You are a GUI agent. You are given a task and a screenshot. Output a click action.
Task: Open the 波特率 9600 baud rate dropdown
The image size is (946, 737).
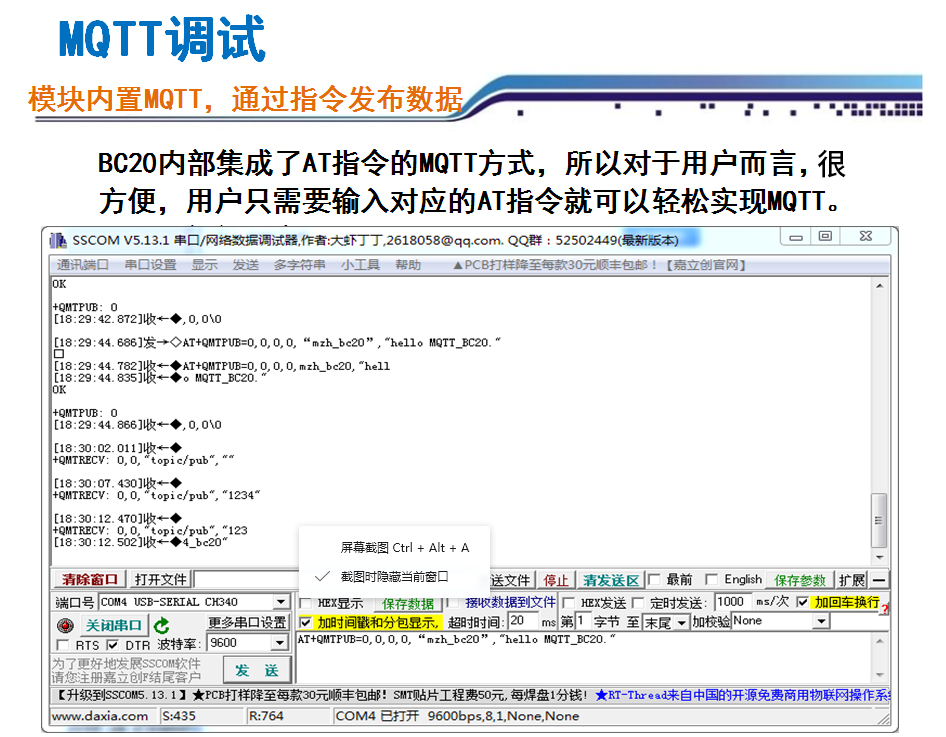click(279, 642)
